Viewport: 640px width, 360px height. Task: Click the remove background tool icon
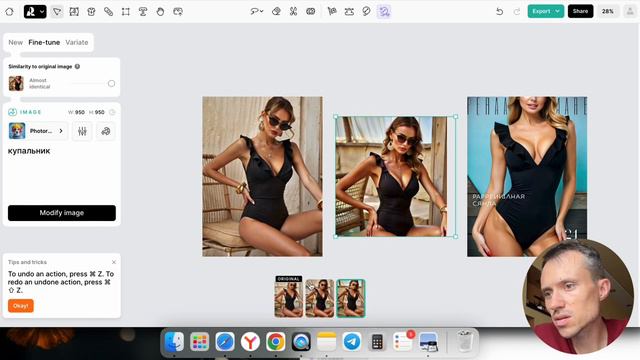click(311, 11)
